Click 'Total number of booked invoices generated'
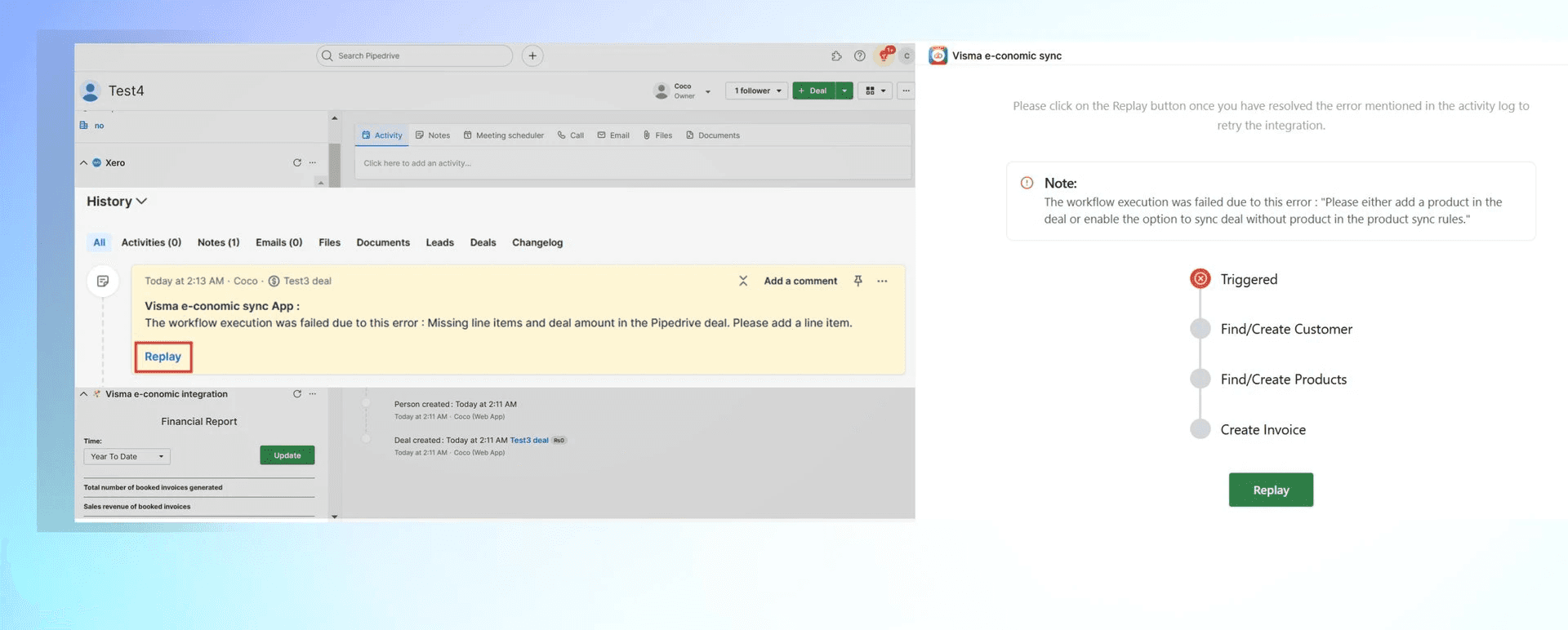Viewport: 1568px width, 630px height. click(x=153, y=487)
